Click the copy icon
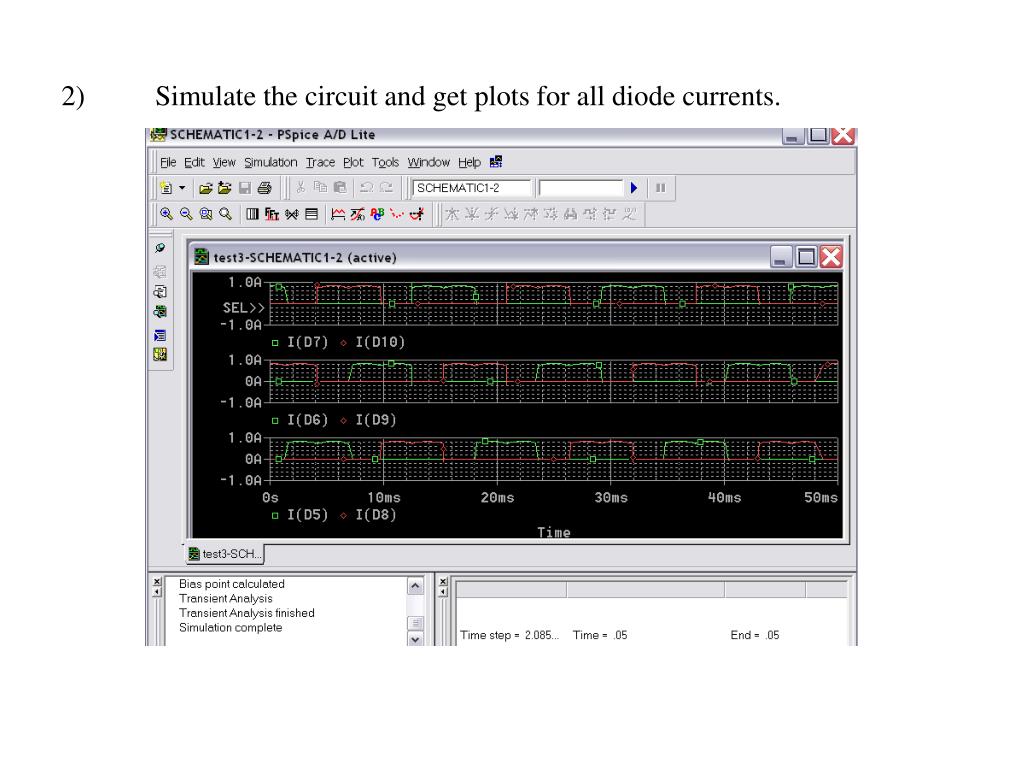This screenshot has height=768, width=1024. tap(320, 188)
